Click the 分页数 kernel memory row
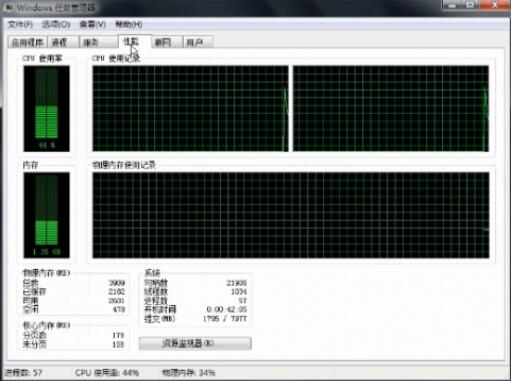Viewport: 511px width, 381px height. tap(74, 335)
